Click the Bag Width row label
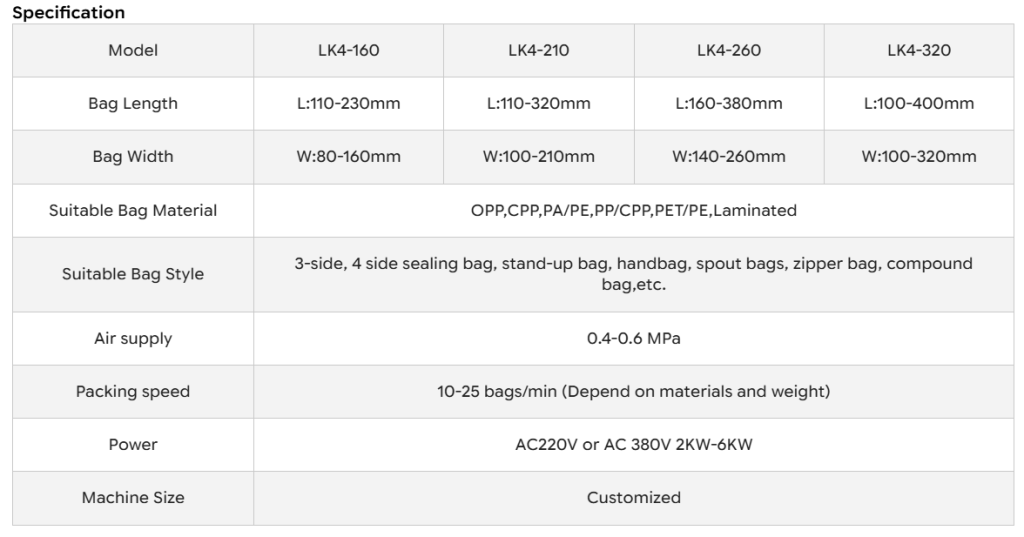 coord(133,157)
